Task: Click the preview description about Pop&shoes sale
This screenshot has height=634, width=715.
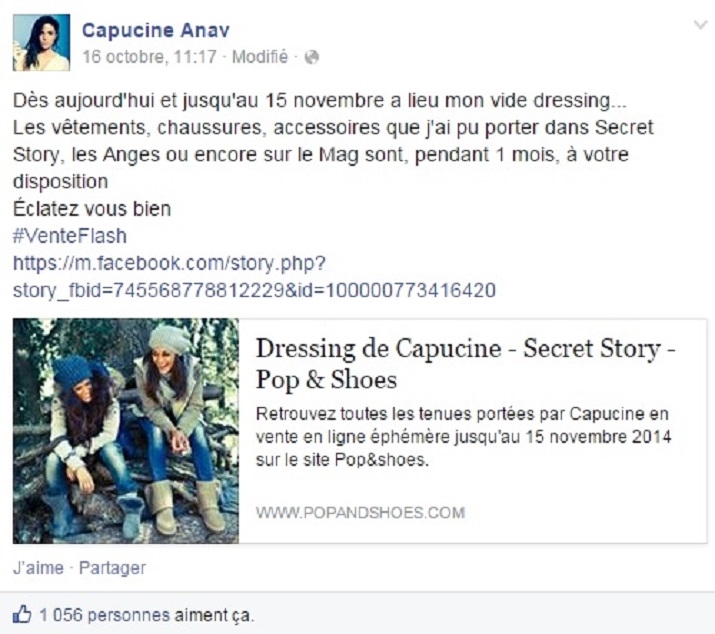Action: (x=463, y=437)
